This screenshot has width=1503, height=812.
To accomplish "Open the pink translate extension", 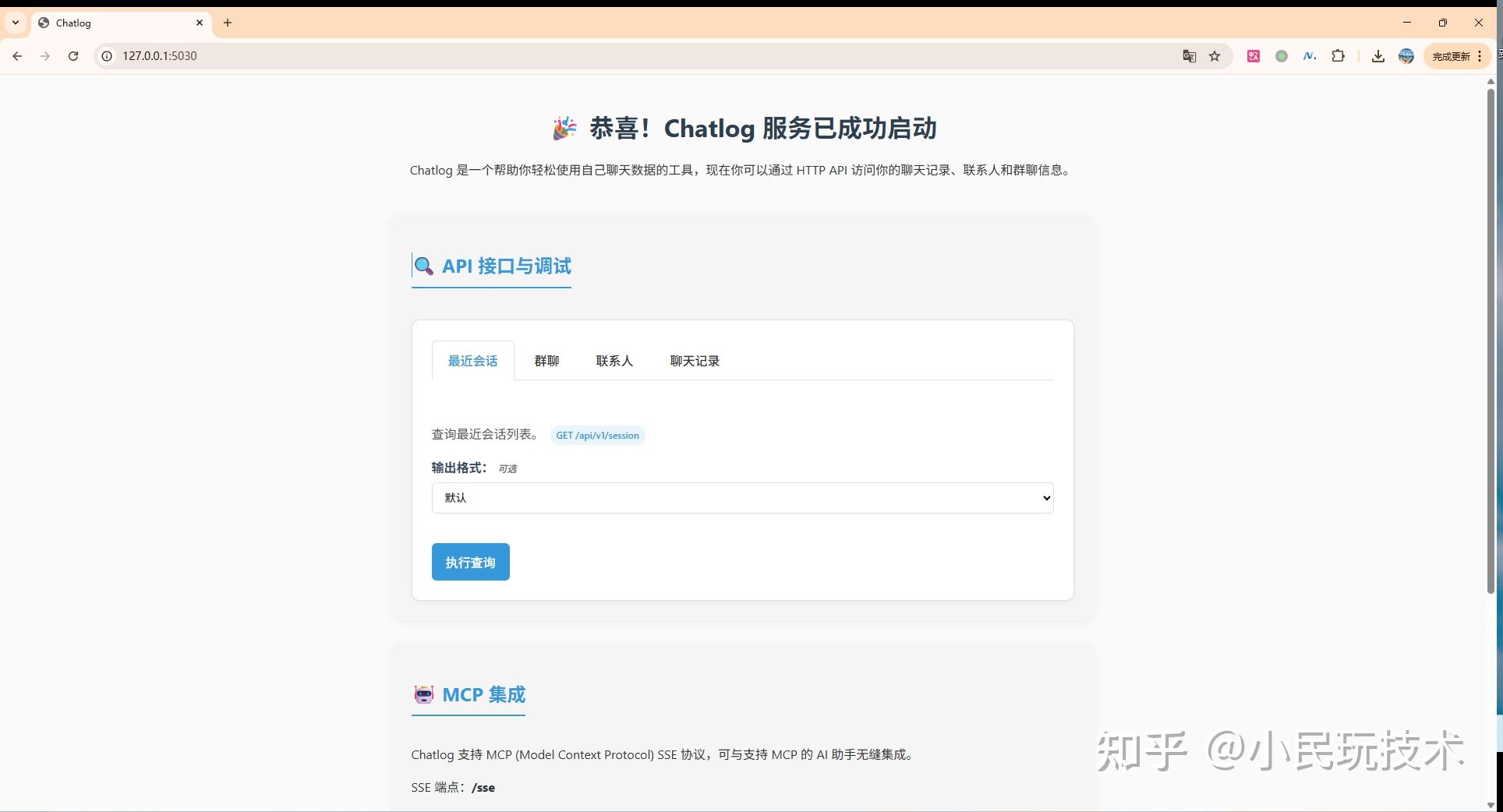I will pyautogui.click(x=1254, y=55).
